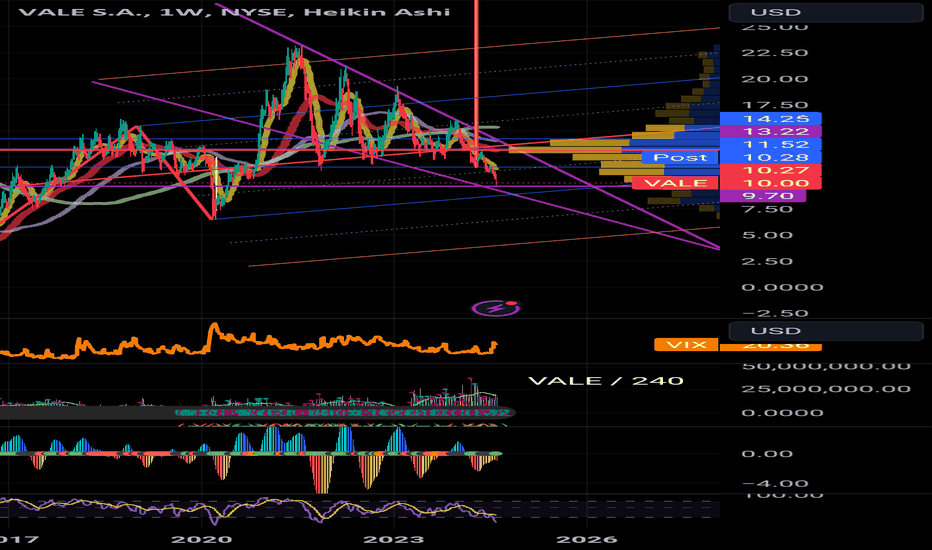Viewport: 932px width, 550px height.
Task: Select the red 10.27 price label
Action: [x=770, y=170]
